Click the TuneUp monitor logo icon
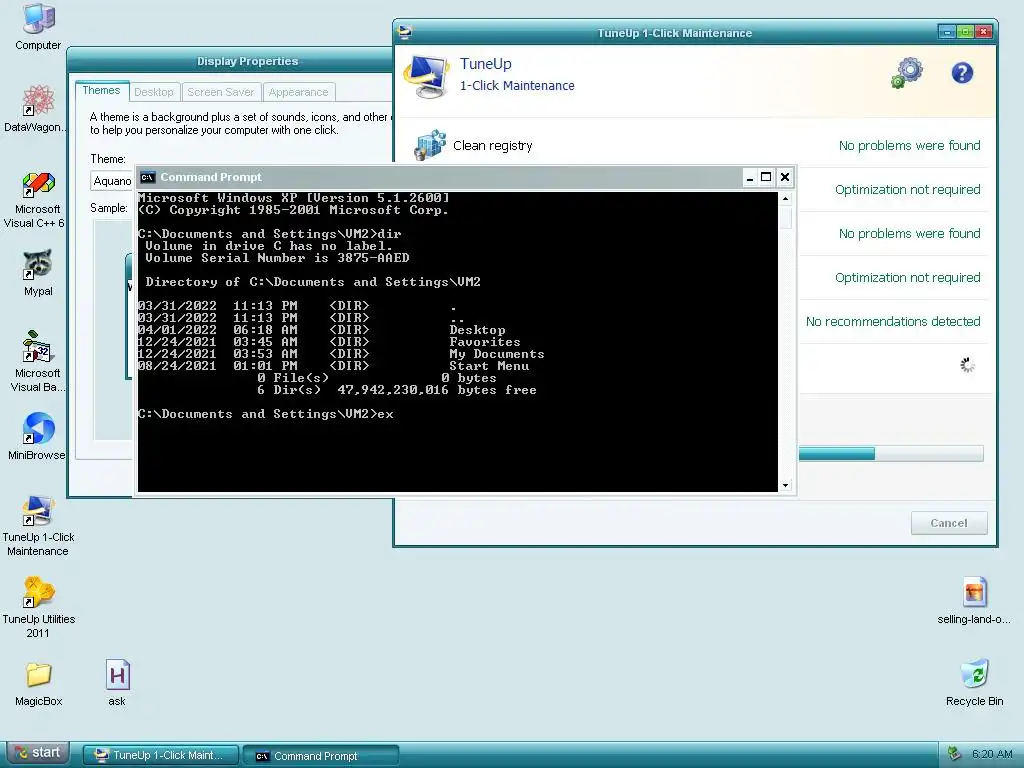Viewport: 1024px width, 768px height. pyautogui.click(x=426, y=76)
